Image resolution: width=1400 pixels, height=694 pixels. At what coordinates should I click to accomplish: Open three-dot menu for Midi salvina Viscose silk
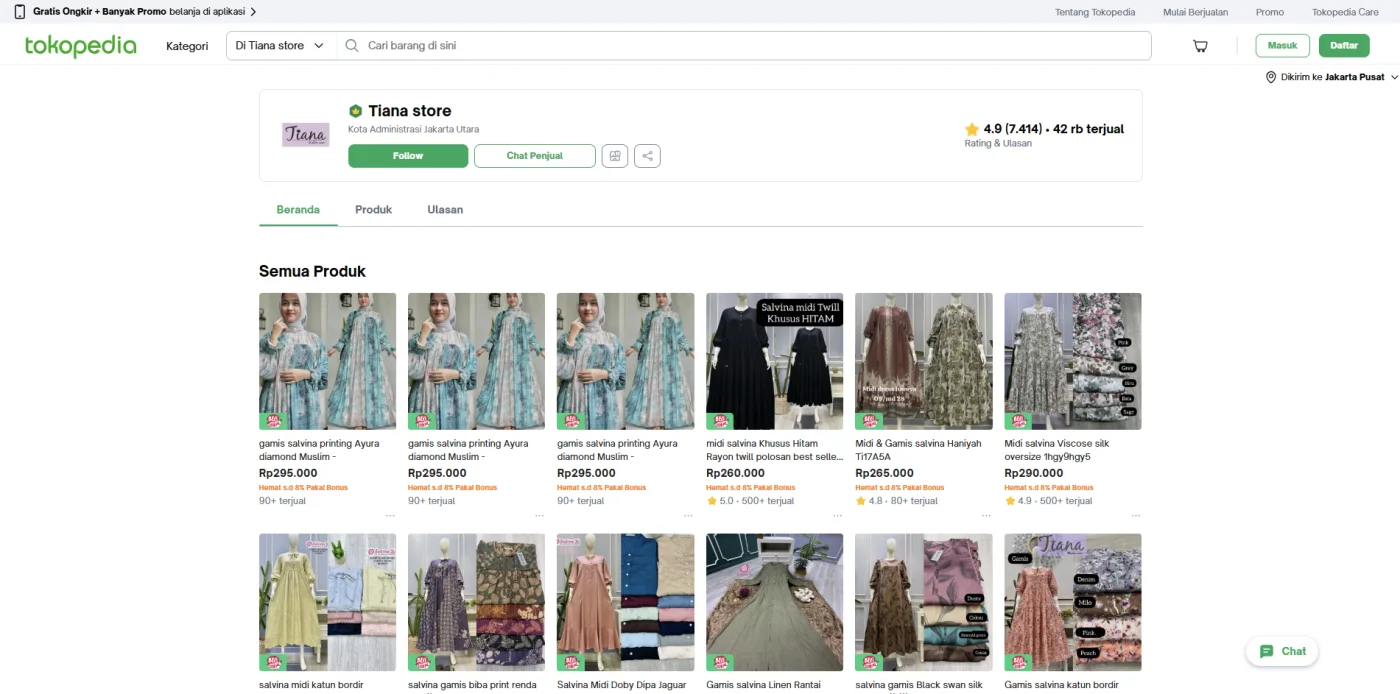click(1135, 516)
